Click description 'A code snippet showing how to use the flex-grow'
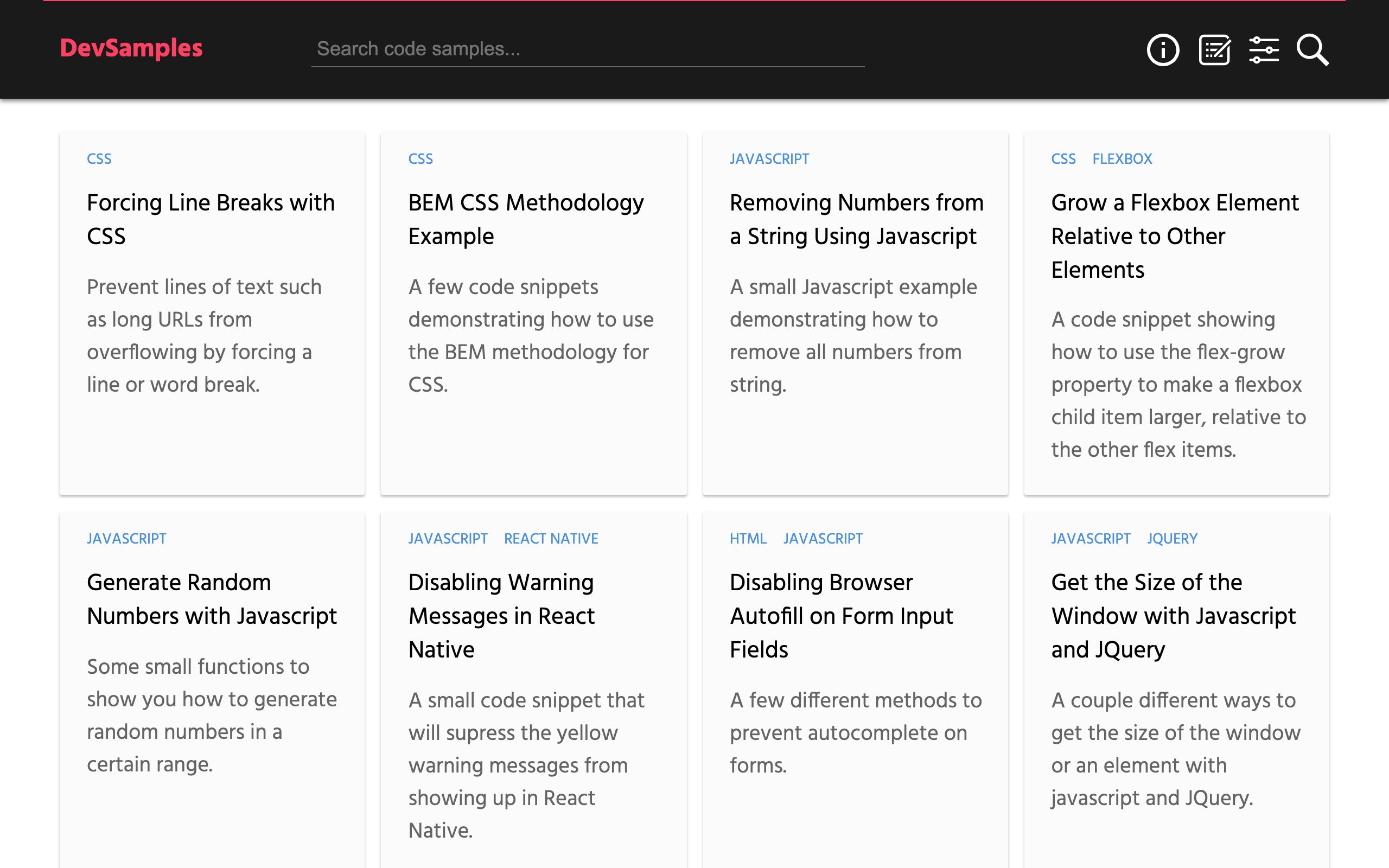Viewport: 1389px width, 868px height. 1178,384
